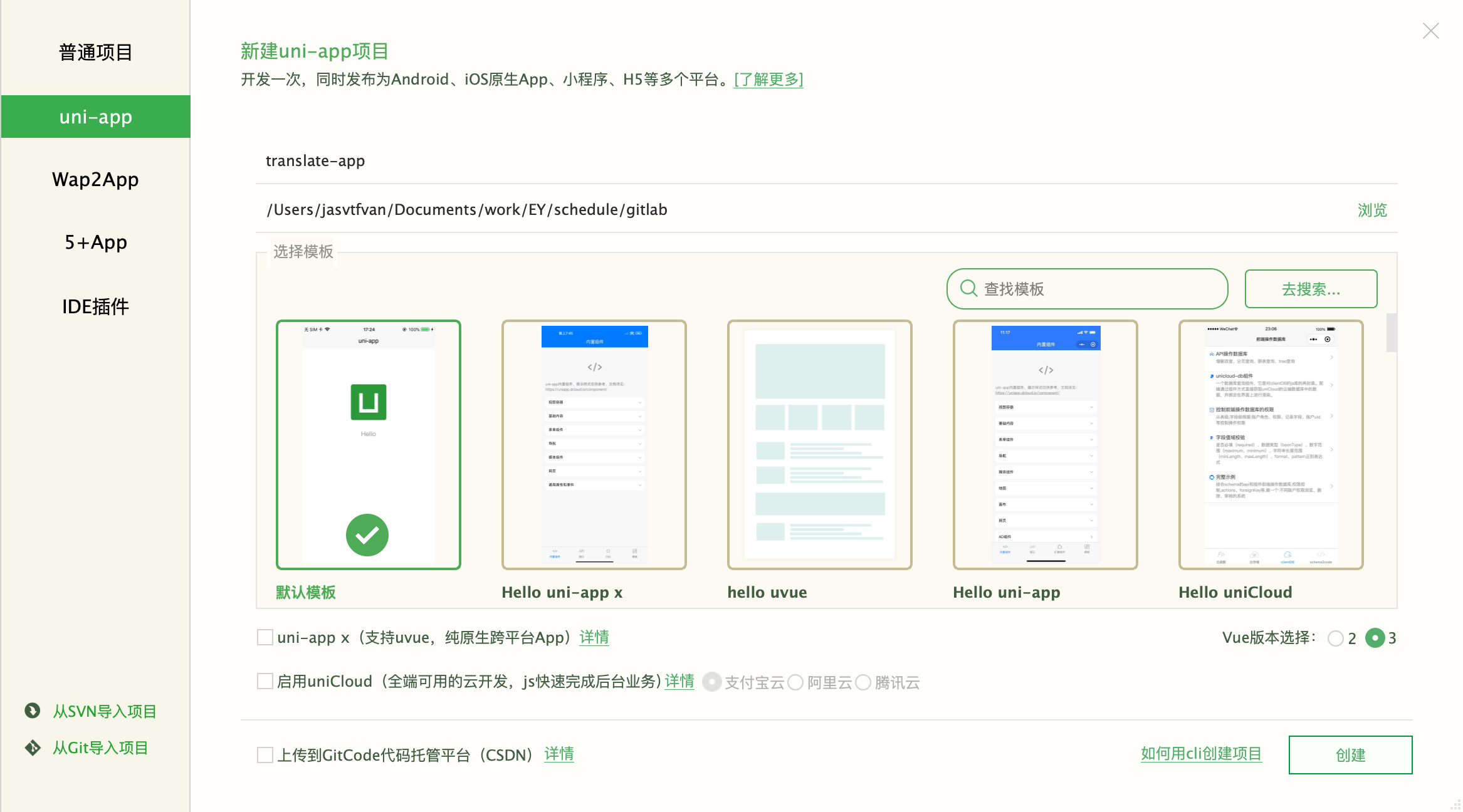Viewport: 1463px width, 812px height.
Task: Close the new project dialog
Action: 1430,31
